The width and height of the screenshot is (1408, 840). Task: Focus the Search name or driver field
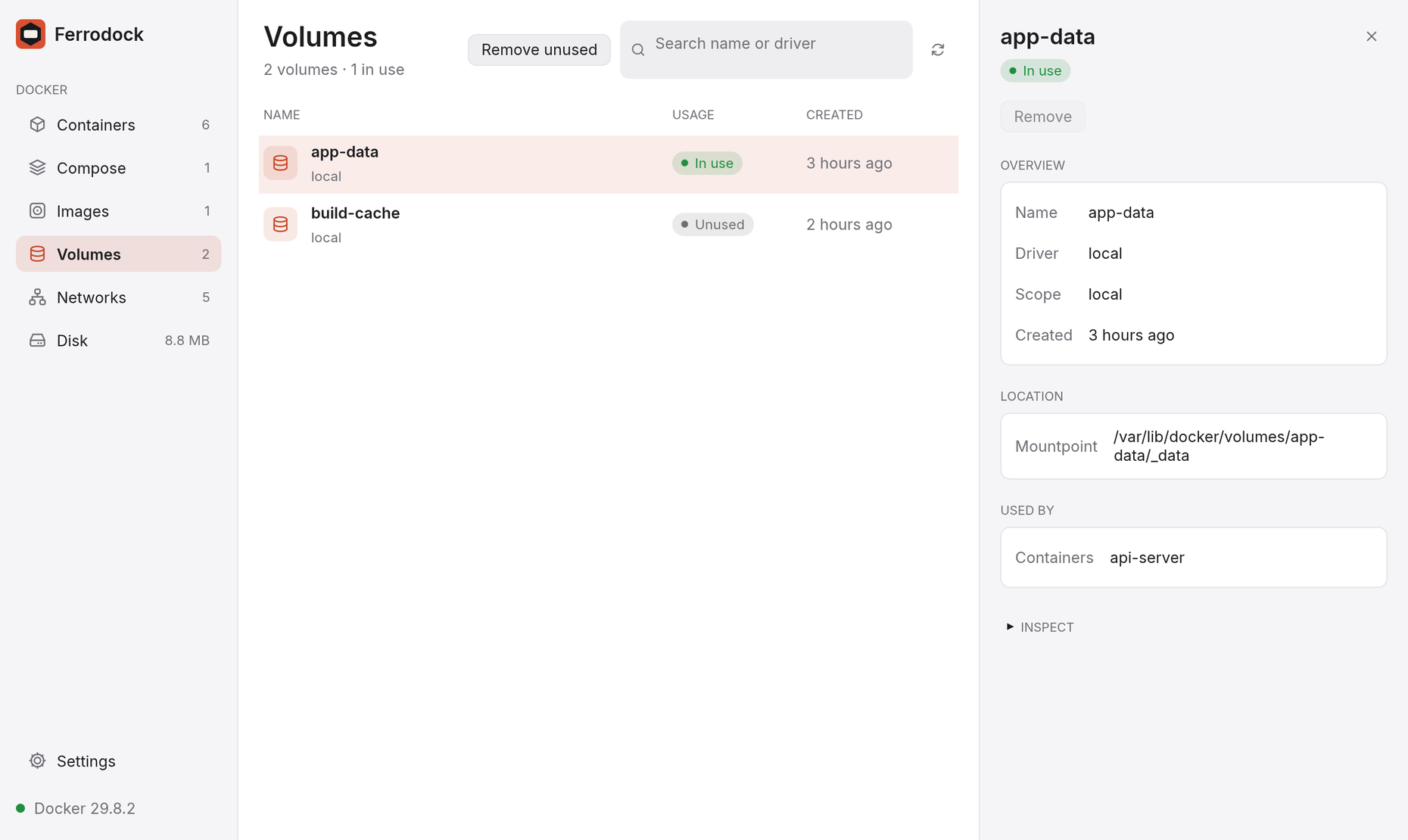coord(766,49)
